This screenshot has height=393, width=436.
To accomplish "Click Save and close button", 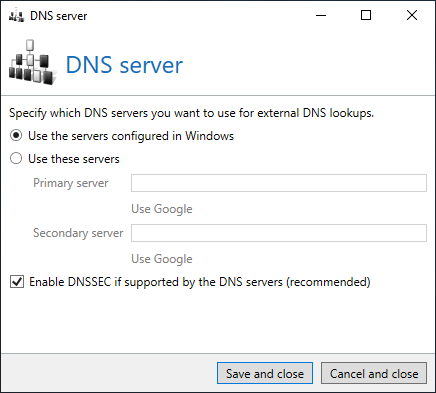I will 265,373.
